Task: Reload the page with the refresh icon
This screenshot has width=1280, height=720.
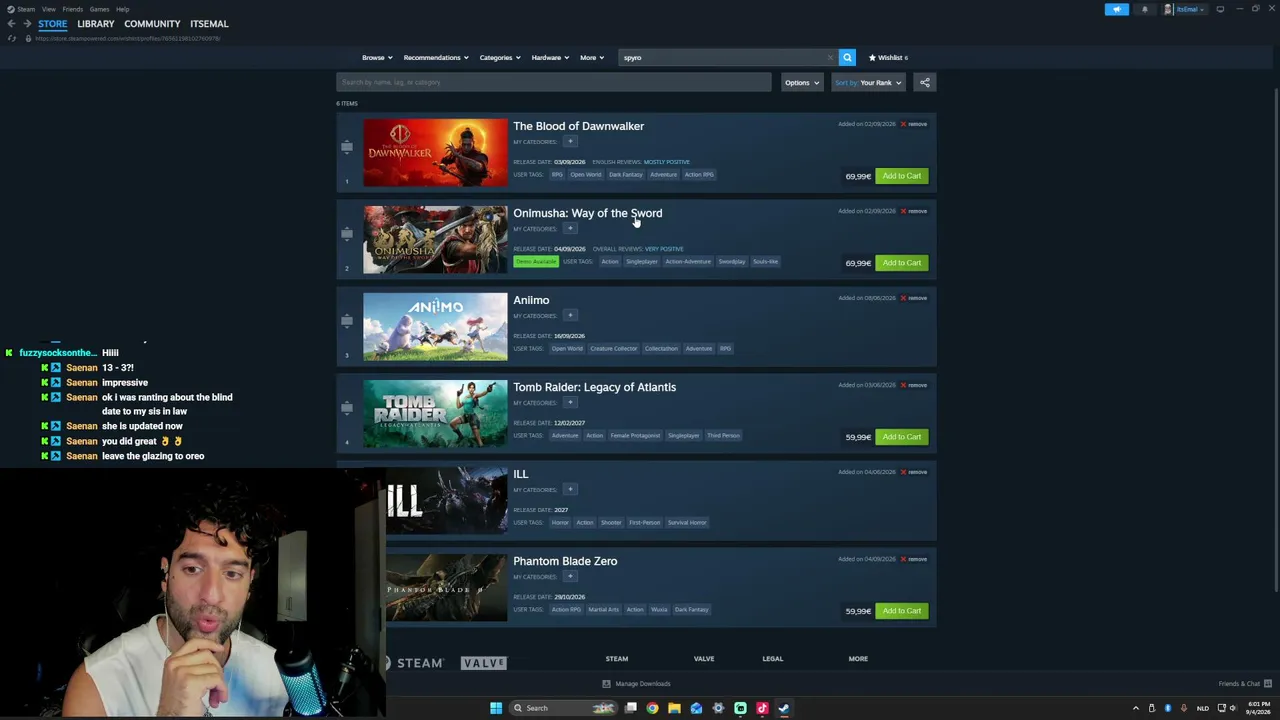Action: (x=12, y=38)
